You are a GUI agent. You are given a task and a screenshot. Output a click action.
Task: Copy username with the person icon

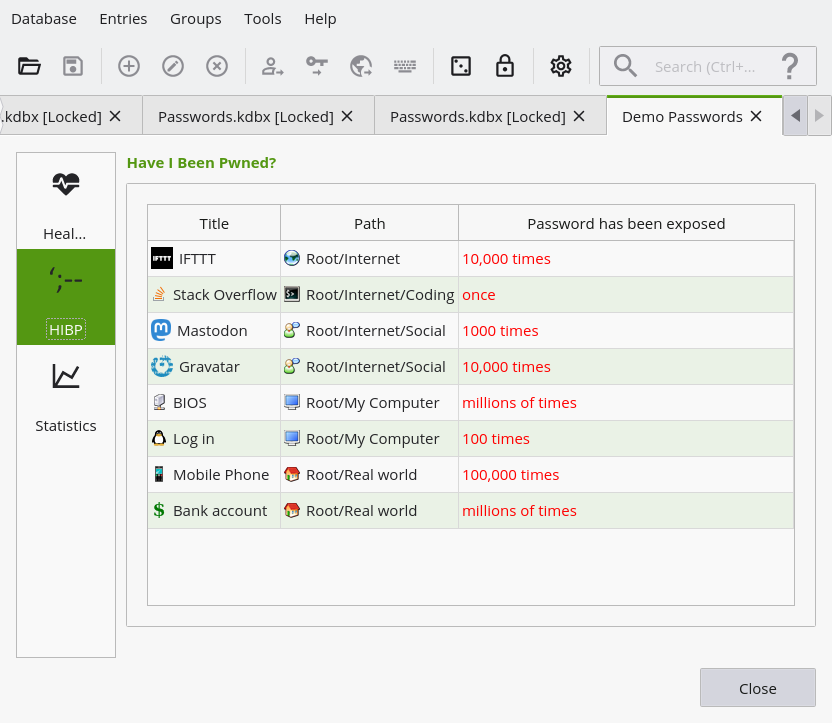273,66
